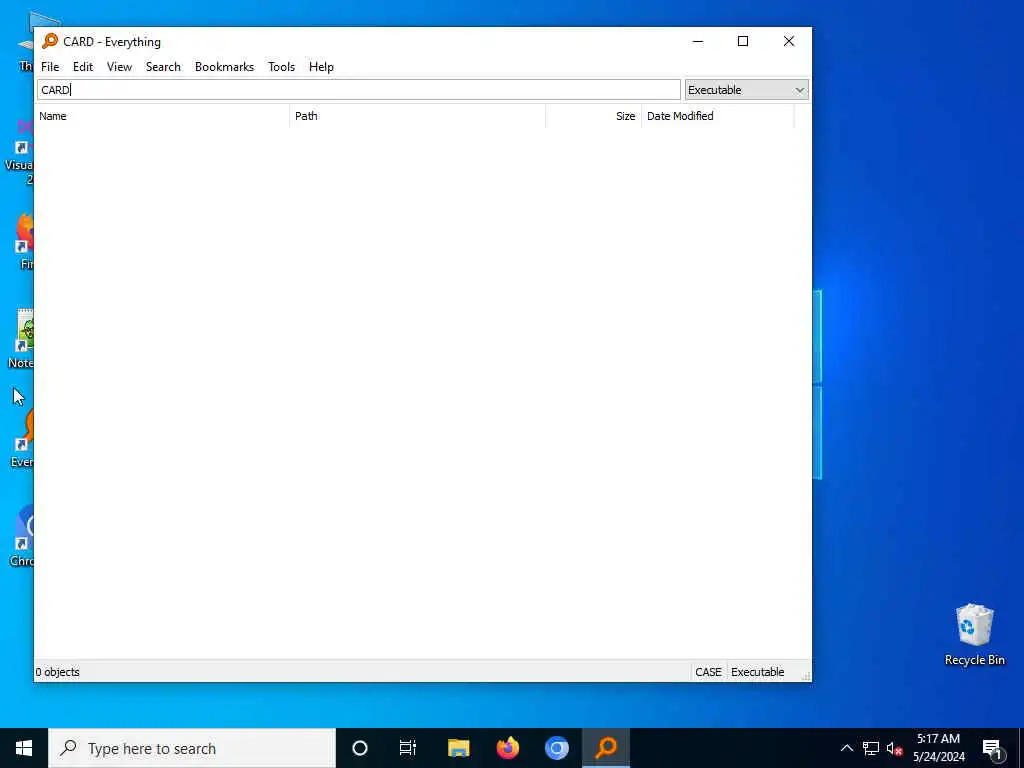Open the Edit menu
The image size is (1024, 768).
(83, 67)
